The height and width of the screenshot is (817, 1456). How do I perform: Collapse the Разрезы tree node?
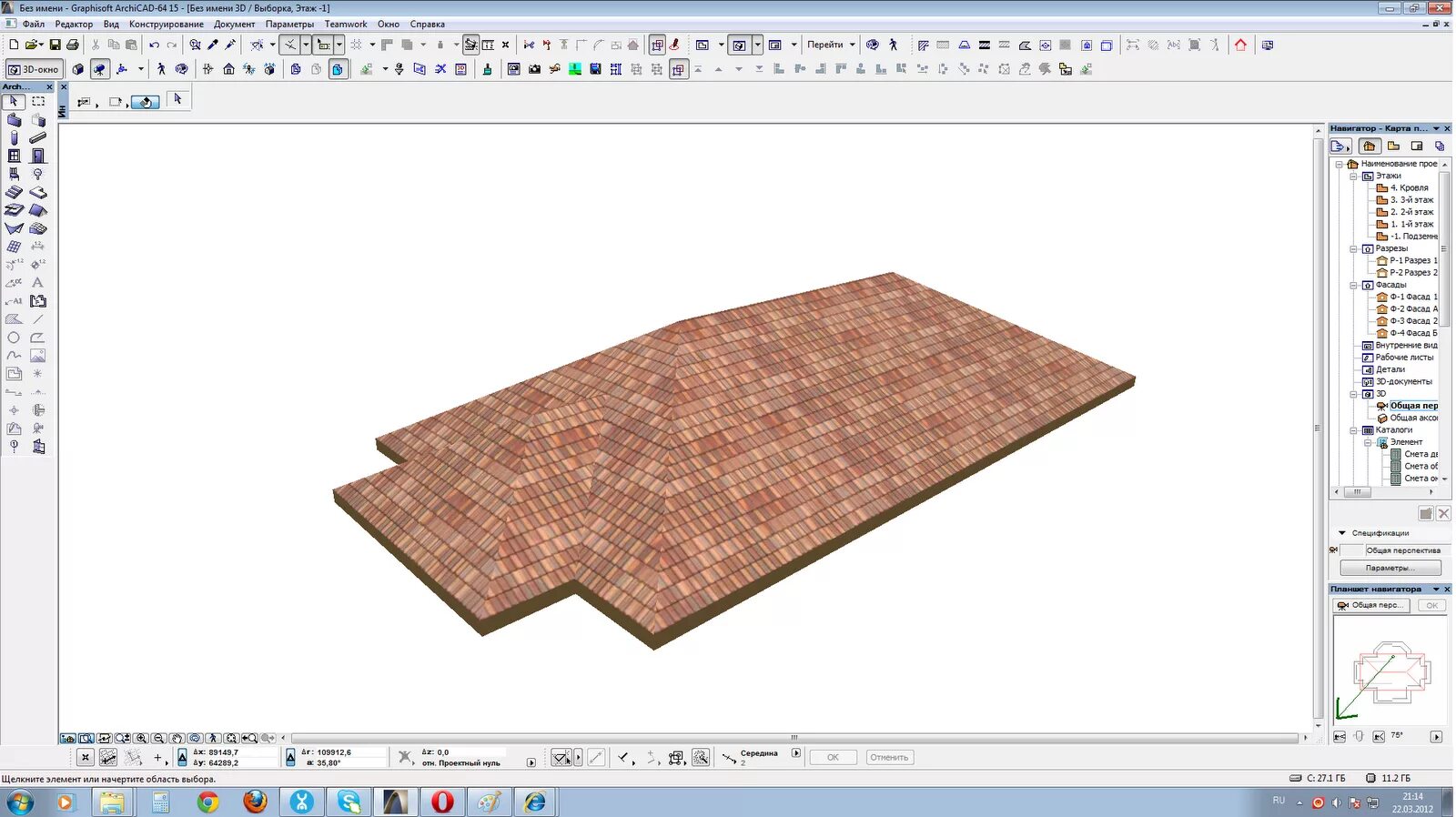(1353, 248)
